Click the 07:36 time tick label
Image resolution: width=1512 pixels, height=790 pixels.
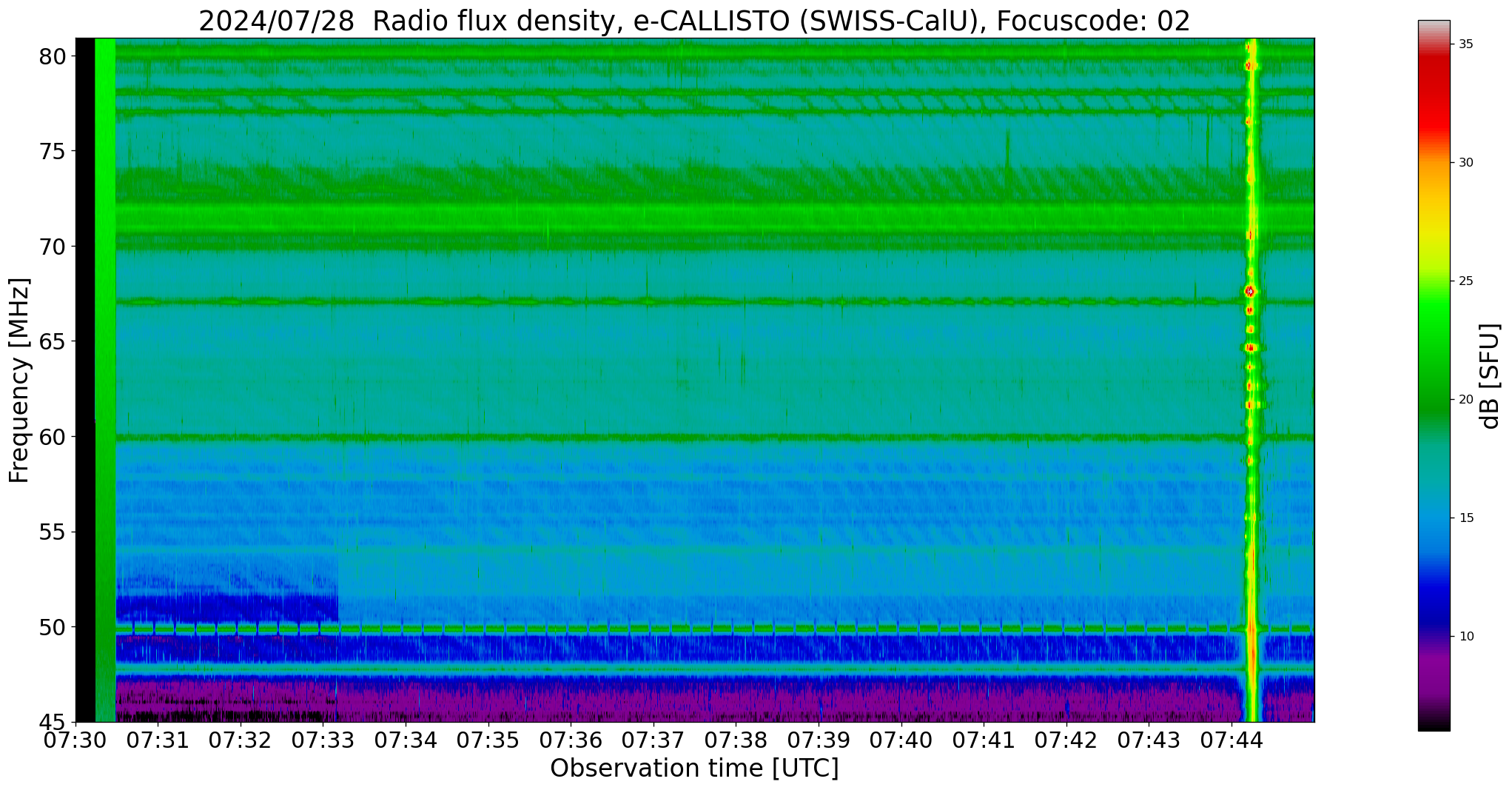(x=571, y=740)
